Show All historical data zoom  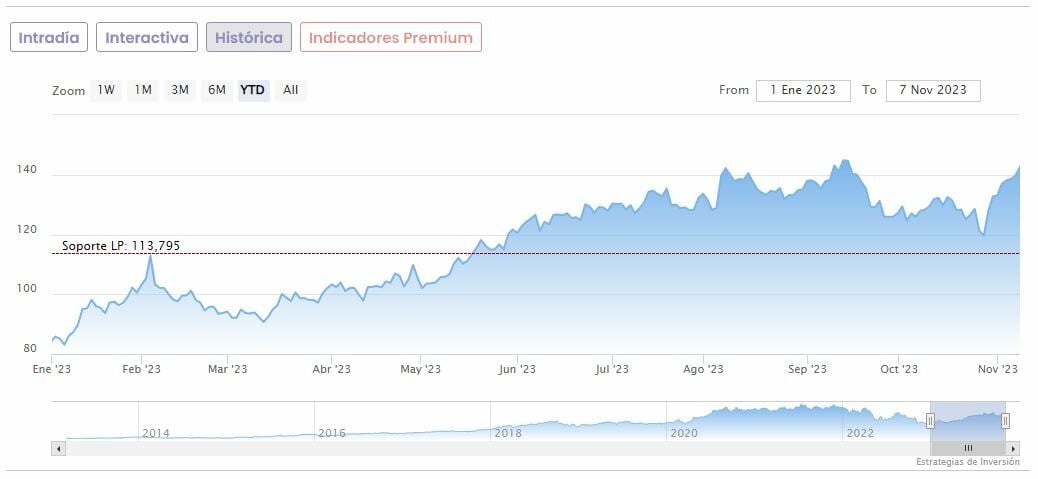(x=290, y=90)
